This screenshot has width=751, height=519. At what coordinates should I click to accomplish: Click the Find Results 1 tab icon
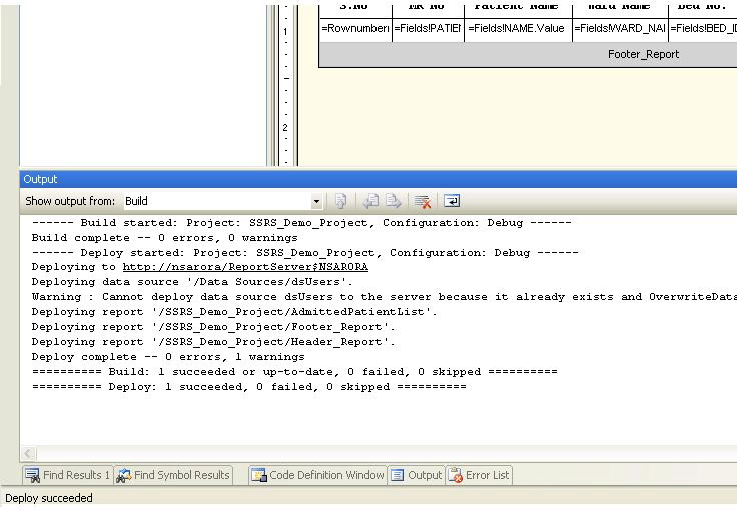[33, 475]
